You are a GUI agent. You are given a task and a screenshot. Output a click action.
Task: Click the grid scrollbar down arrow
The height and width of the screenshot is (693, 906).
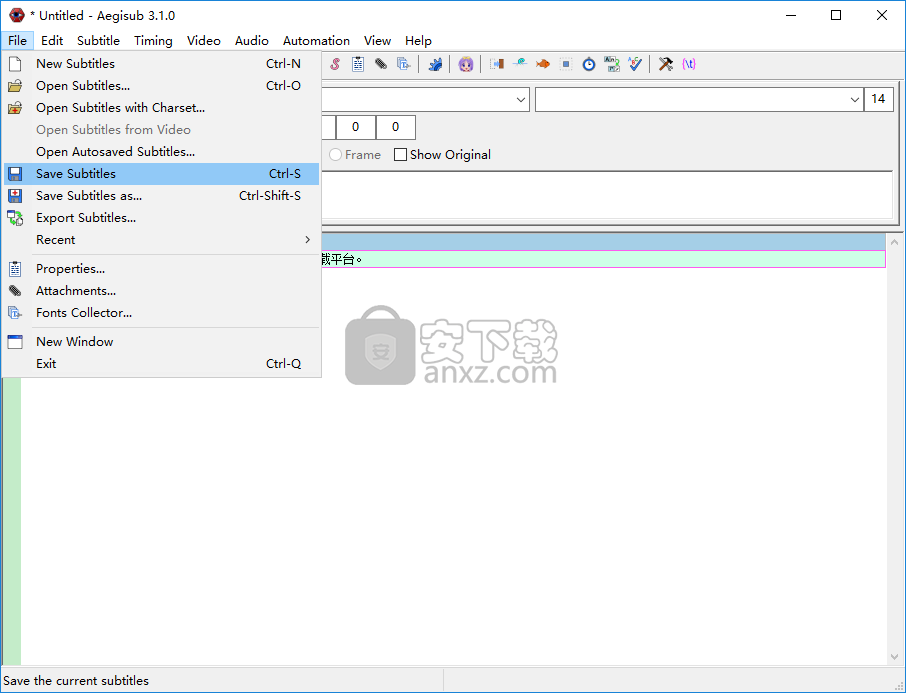pyautogui.click(x=894, y=657)
